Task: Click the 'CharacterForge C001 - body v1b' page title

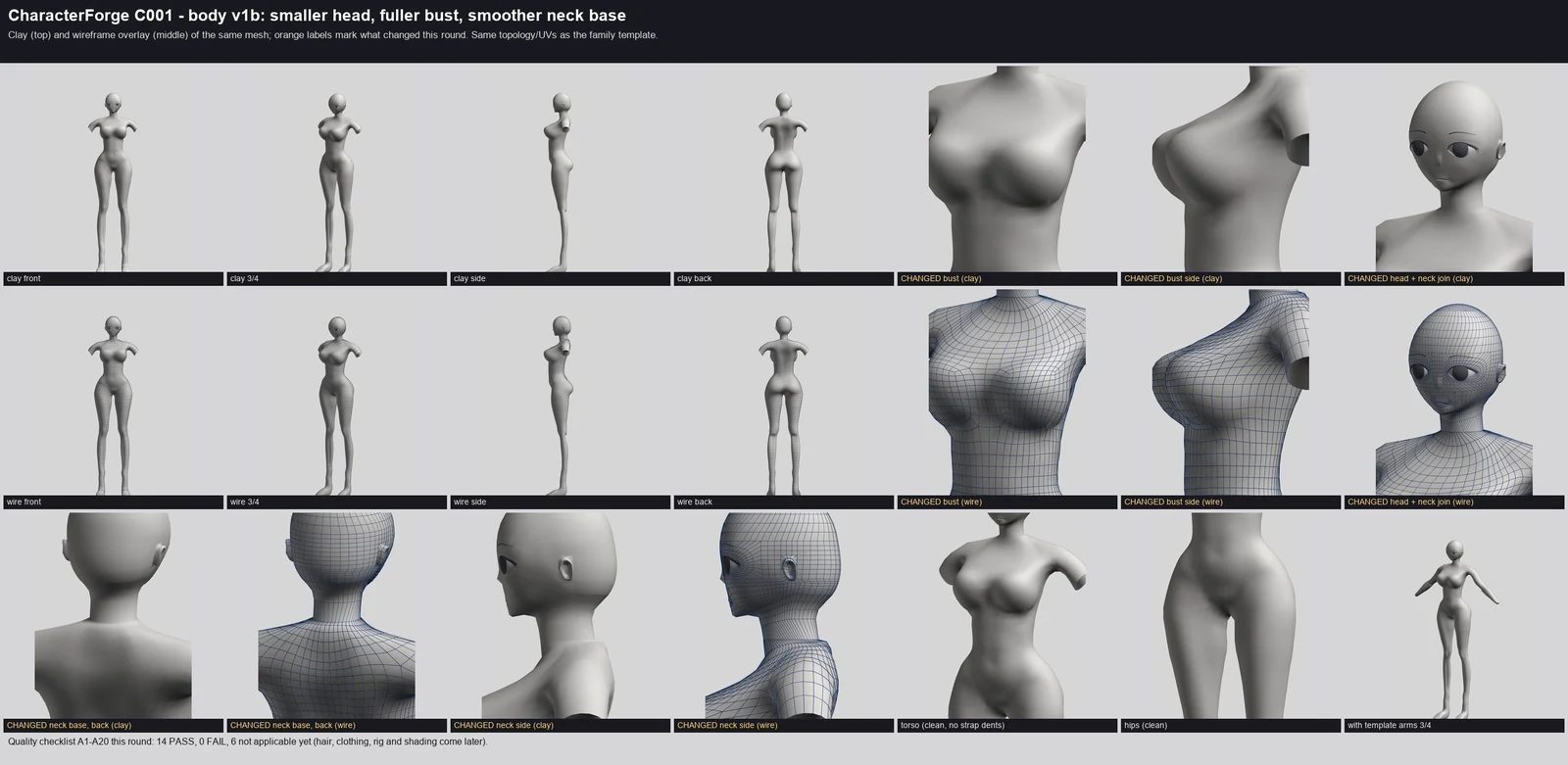Action: pyautogui.click(x=317, y=16)
